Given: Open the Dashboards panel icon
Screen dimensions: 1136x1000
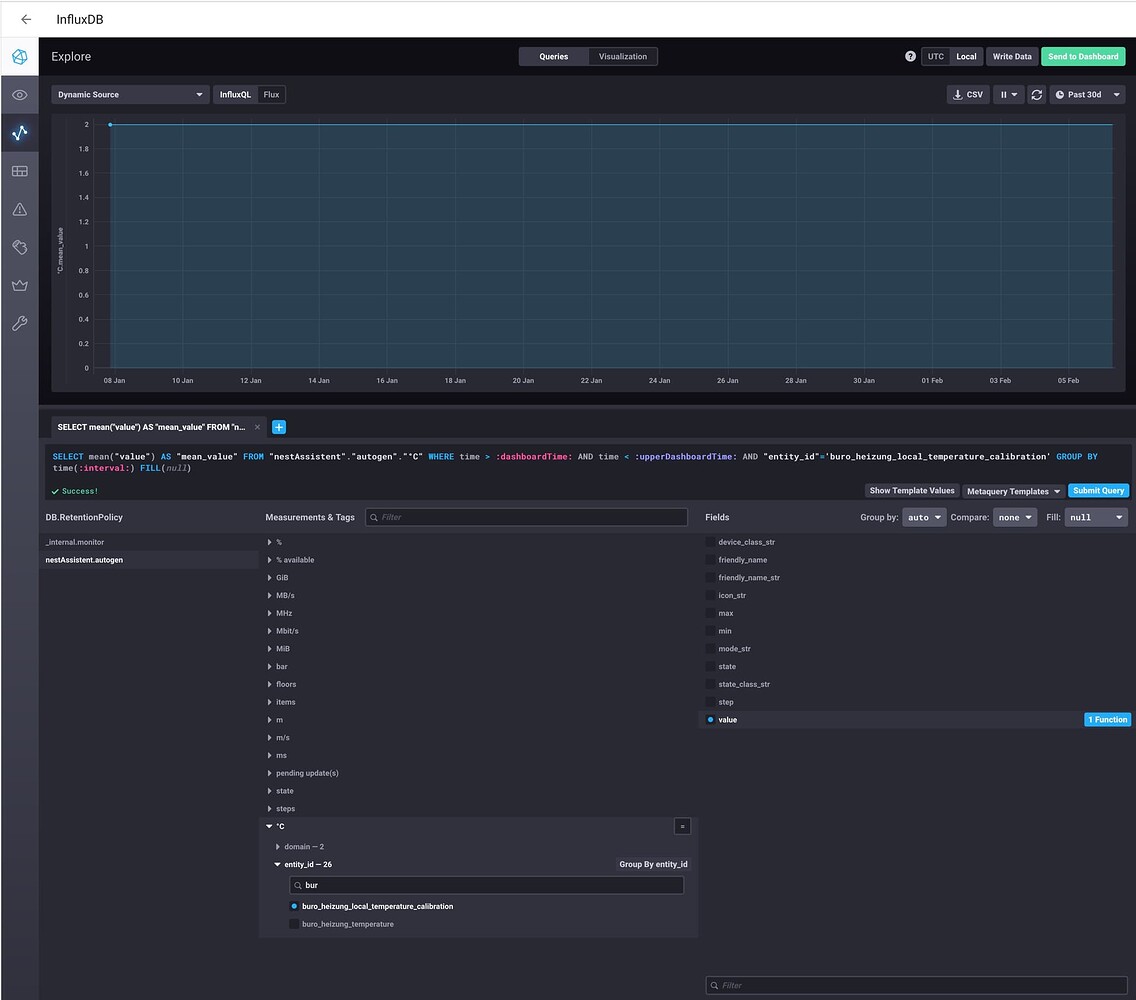Looking at the screenshot, I should [19, 171].
